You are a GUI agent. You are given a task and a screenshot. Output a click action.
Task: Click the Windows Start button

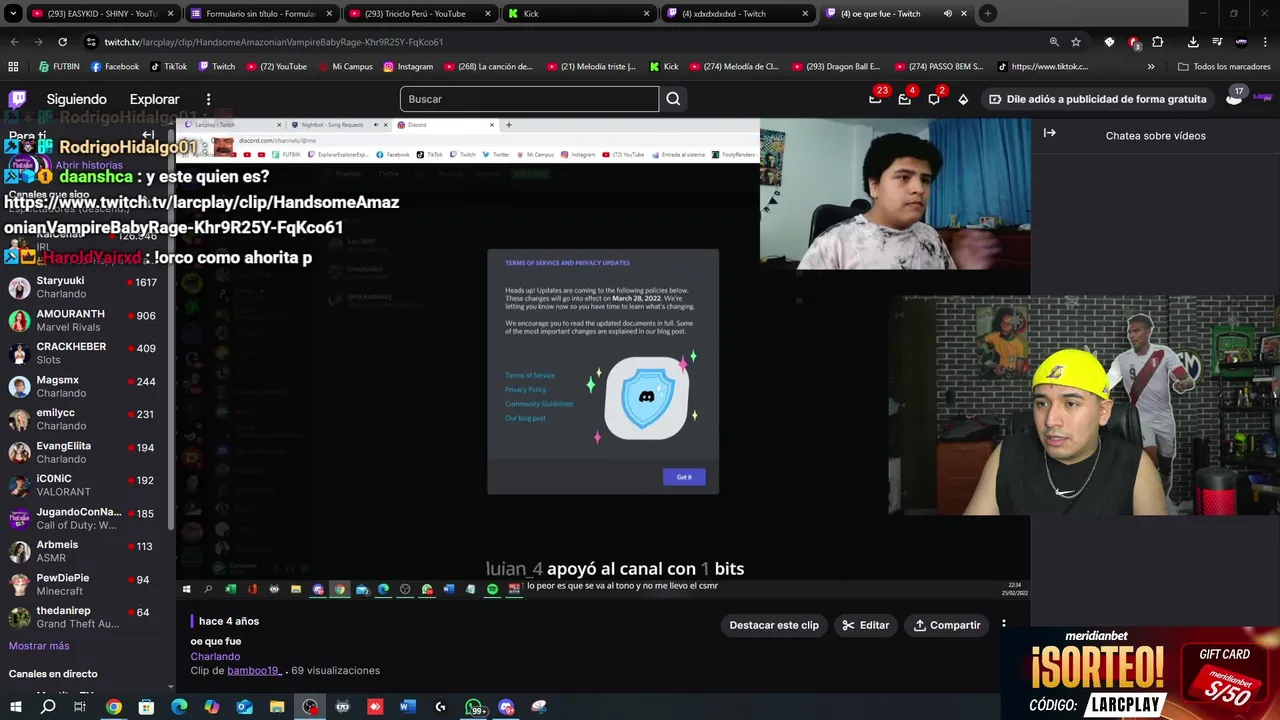16,707
